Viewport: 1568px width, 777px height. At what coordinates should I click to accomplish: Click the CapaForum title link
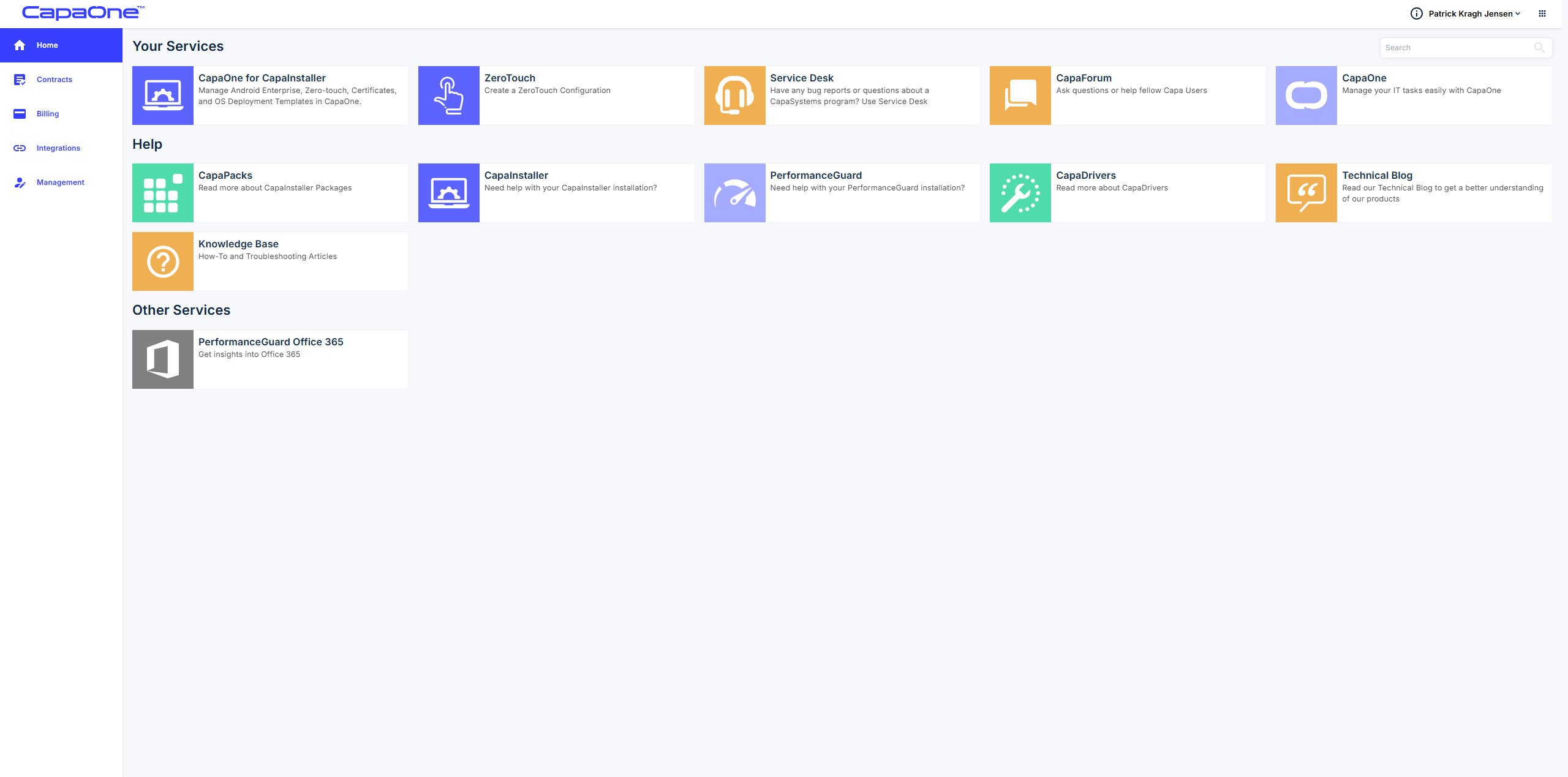[x=1084, y=78]
